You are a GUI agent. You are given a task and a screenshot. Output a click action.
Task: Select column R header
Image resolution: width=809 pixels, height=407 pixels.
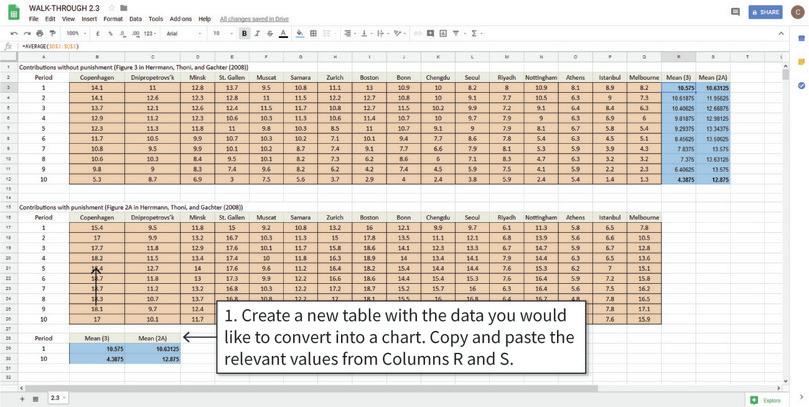click(x=678, y=56)
